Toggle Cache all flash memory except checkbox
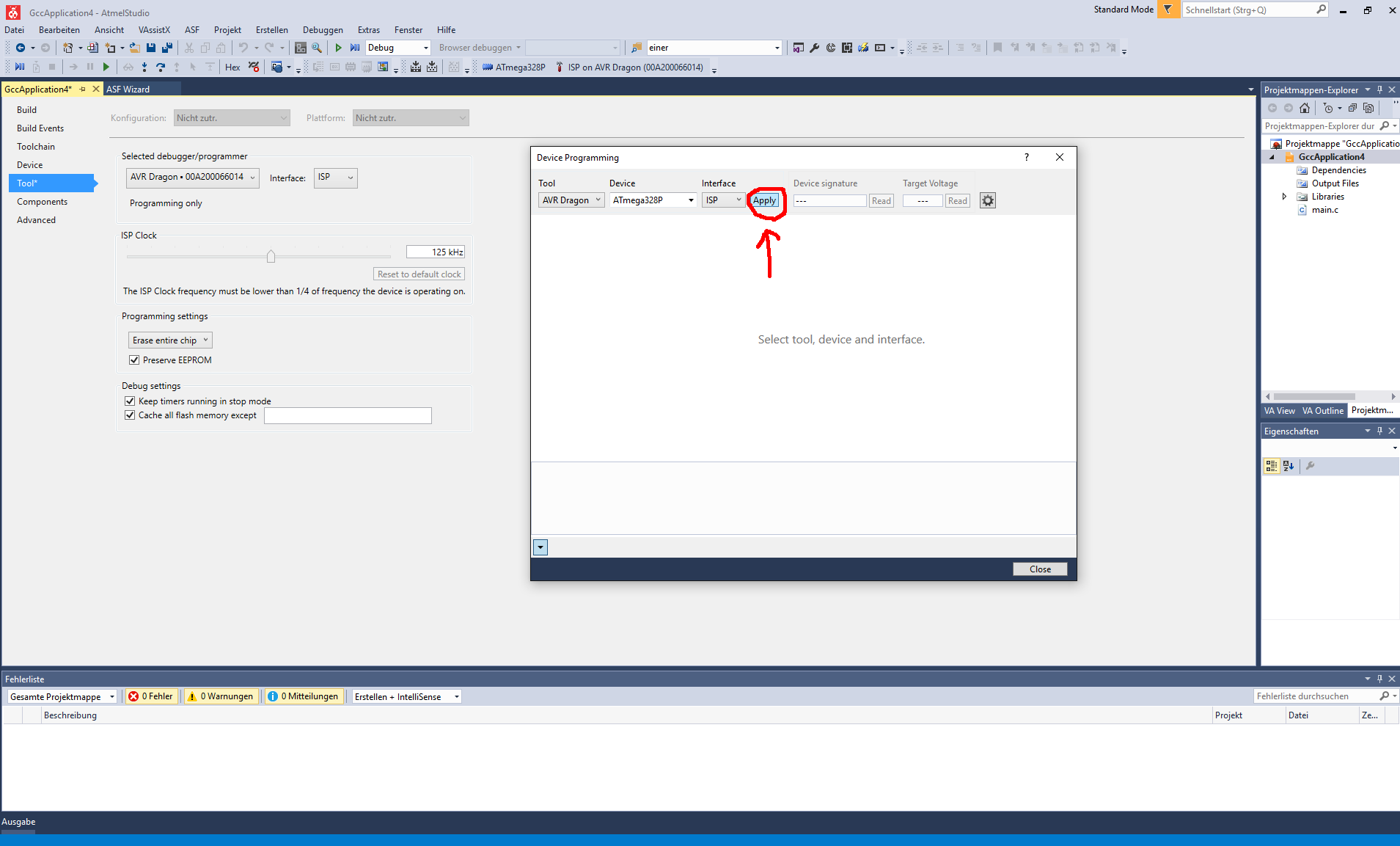Screen dimensions: 1400x846 pos(130,415)
